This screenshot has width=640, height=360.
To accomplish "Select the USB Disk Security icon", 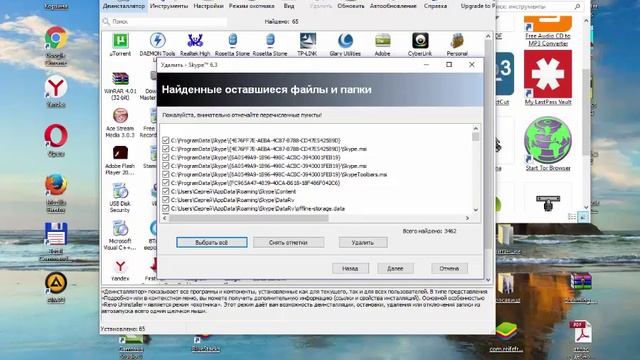I will [120, 198].
